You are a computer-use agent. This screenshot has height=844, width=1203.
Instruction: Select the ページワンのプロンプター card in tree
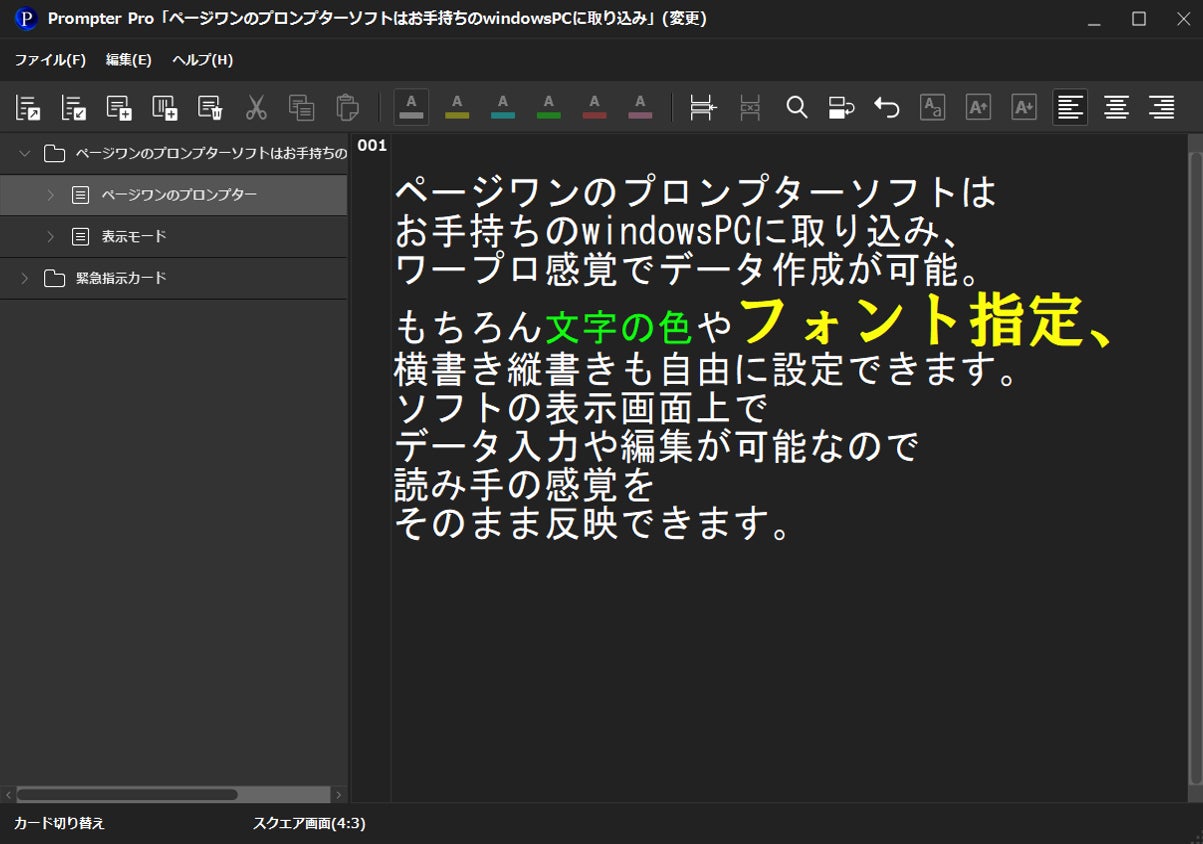[x=179, y=195]
